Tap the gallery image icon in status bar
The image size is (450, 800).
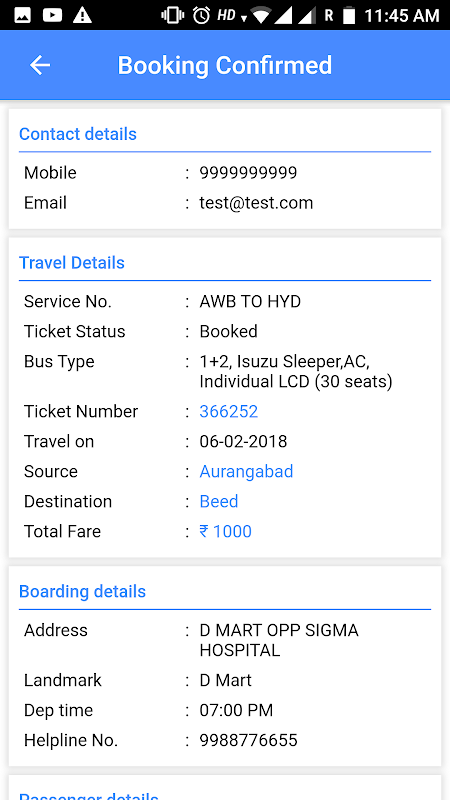pyautogui.click(x=22, y=15)
